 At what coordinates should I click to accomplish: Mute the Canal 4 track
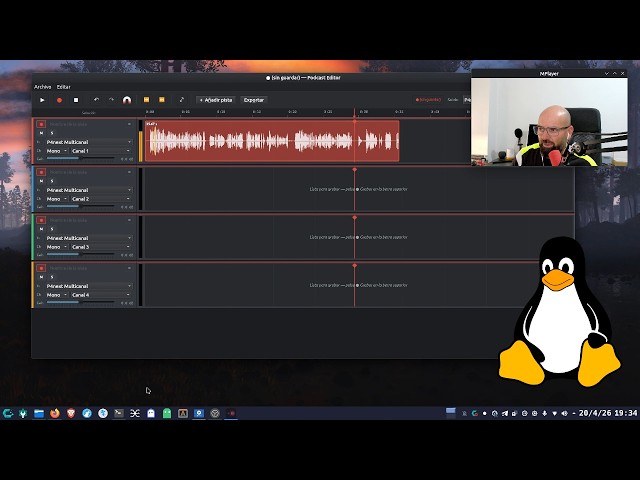(41, 277)
